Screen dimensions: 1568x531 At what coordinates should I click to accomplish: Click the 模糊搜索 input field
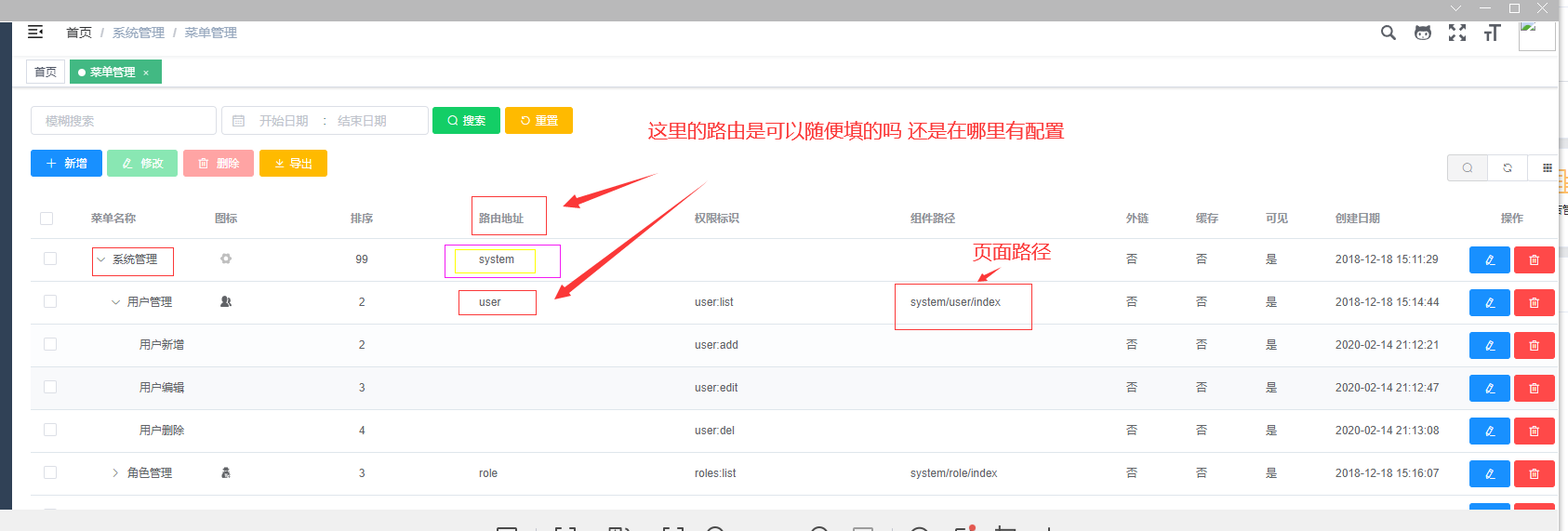pyautogui.click(x=124, y=121)
